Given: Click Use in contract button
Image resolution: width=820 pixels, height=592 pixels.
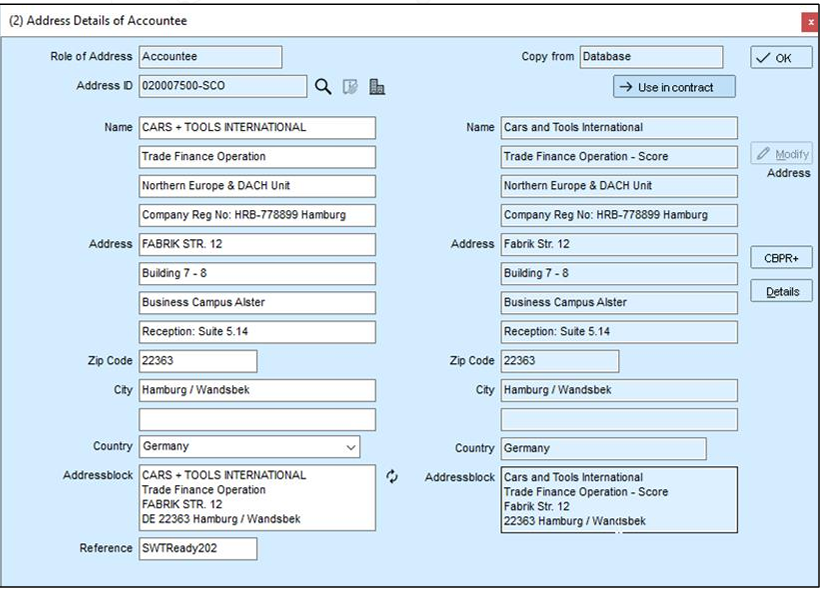Looking at the screenshot, I should [x=674, y=87].
